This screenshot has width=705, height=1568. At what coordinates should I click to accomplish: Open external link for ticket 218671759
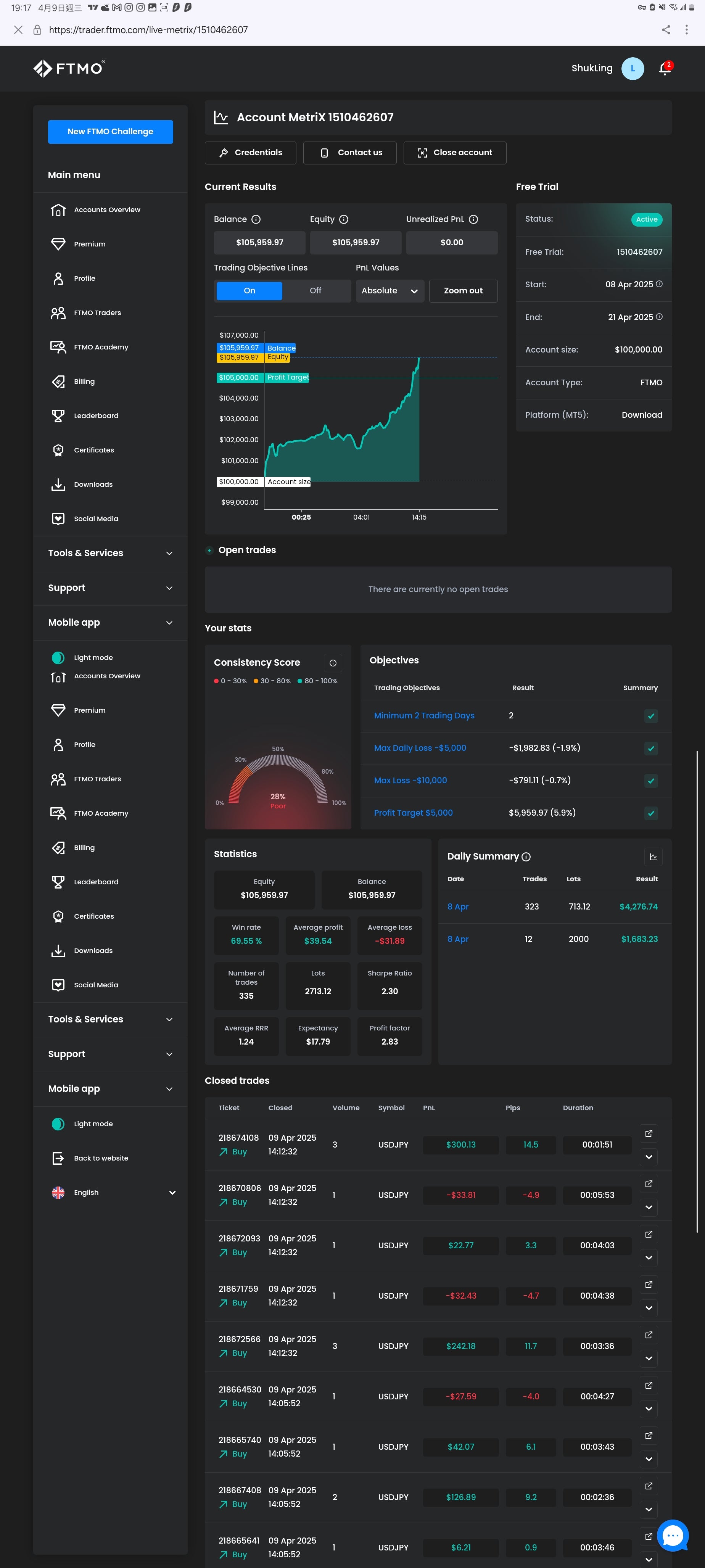tap(649, 1284)
